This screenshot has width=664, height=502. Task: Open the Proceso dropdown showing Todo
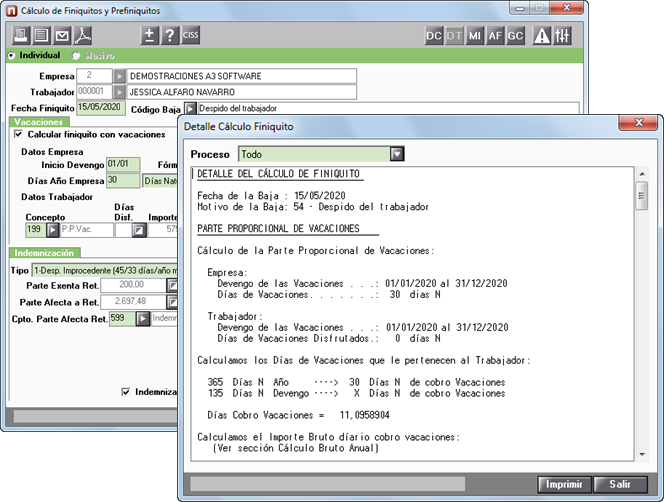[397, 154]
